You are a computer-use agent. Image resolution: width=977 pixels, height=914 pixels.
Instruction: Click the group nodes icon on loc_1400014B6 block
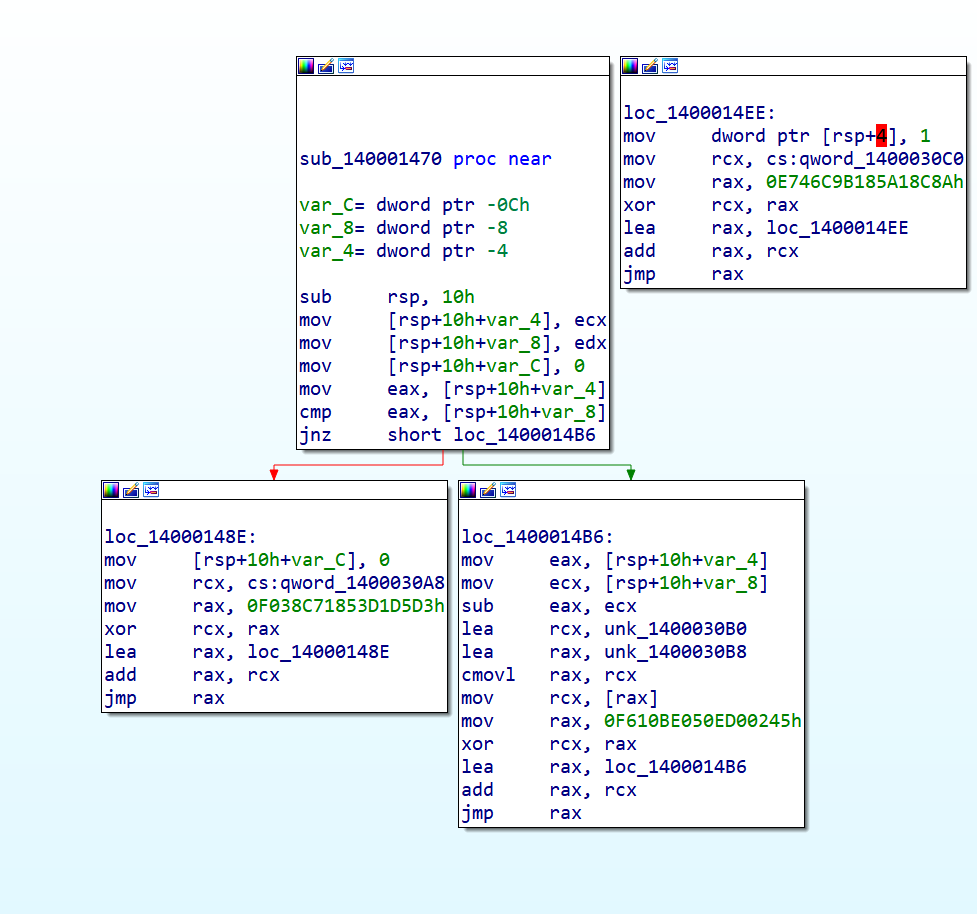coord(508,490)
